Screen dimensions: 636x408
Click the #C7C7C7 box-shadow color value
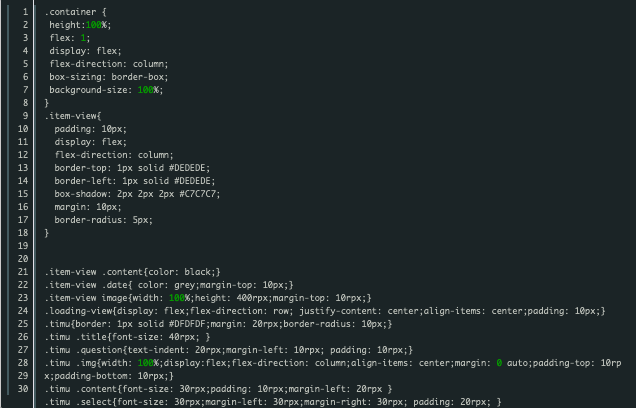coord(200,194)
